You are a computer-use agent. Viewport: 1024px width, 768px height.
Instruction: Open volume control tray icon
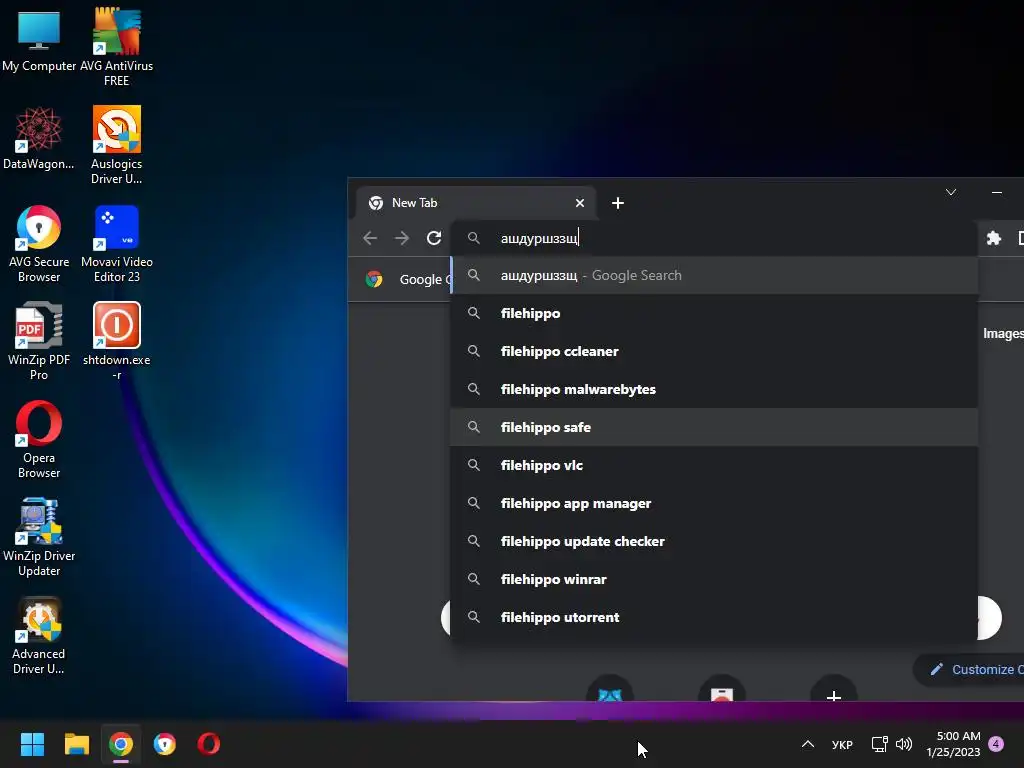[x=904, y=744]
